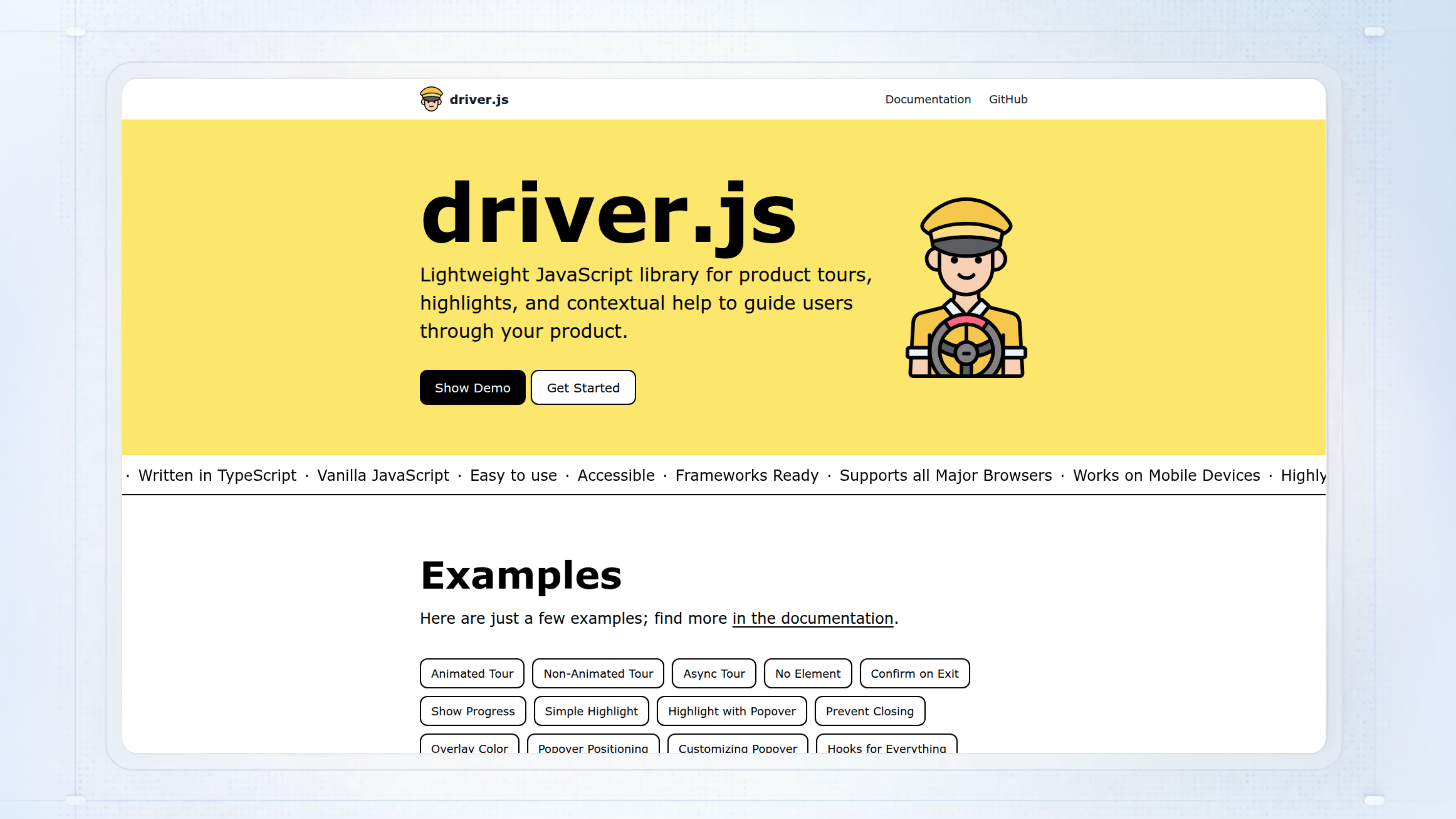The height and width of the screenshot is (819, 1456).
Task: Follow the 'in the documentation' link
Action: (x=812, y=618)
